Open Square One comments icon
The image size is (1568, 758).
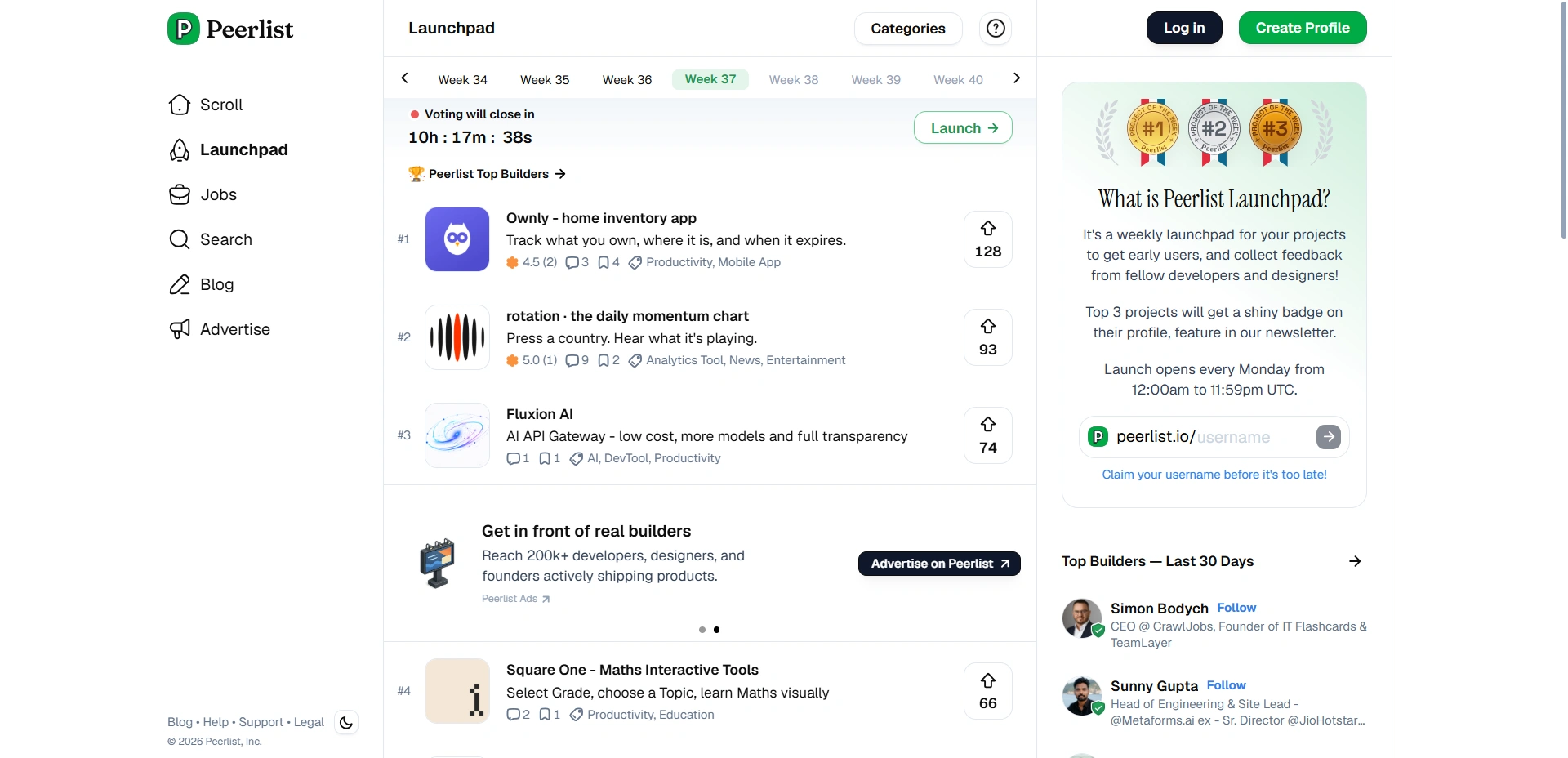[x=513, y=715]
